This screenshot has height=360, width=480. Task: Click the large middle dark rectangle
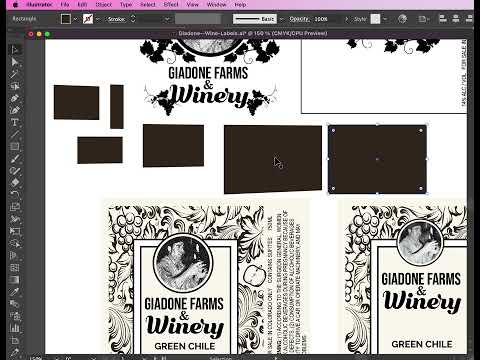pos(273,159)
